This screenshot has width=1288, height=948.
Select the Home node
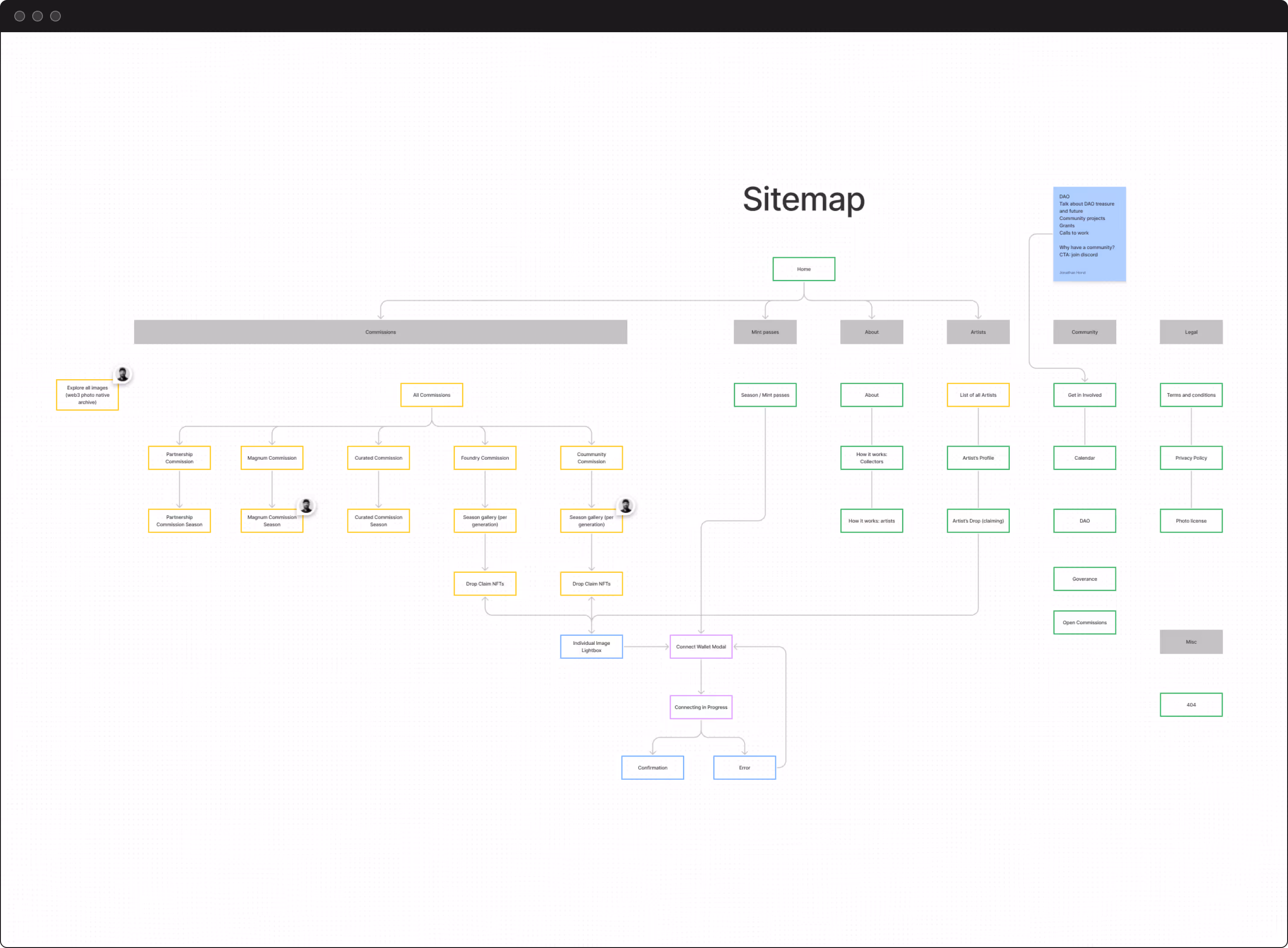[804, 269]
